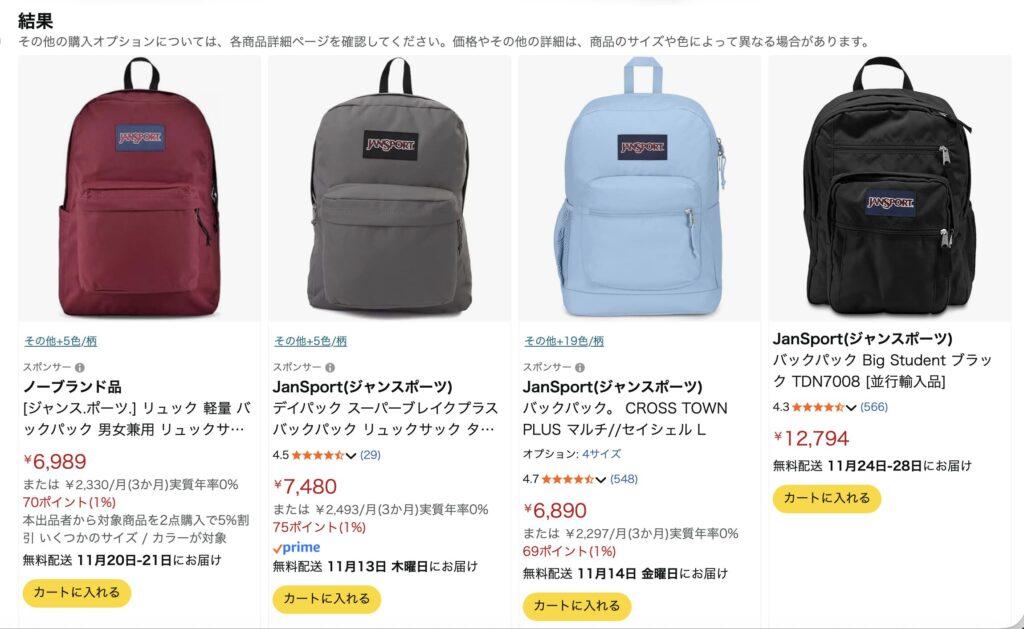Image resolution: width=1024 pixels, height=629 pixels.
Task: Open the 4サイズ size options link
Action: point(601,454)
